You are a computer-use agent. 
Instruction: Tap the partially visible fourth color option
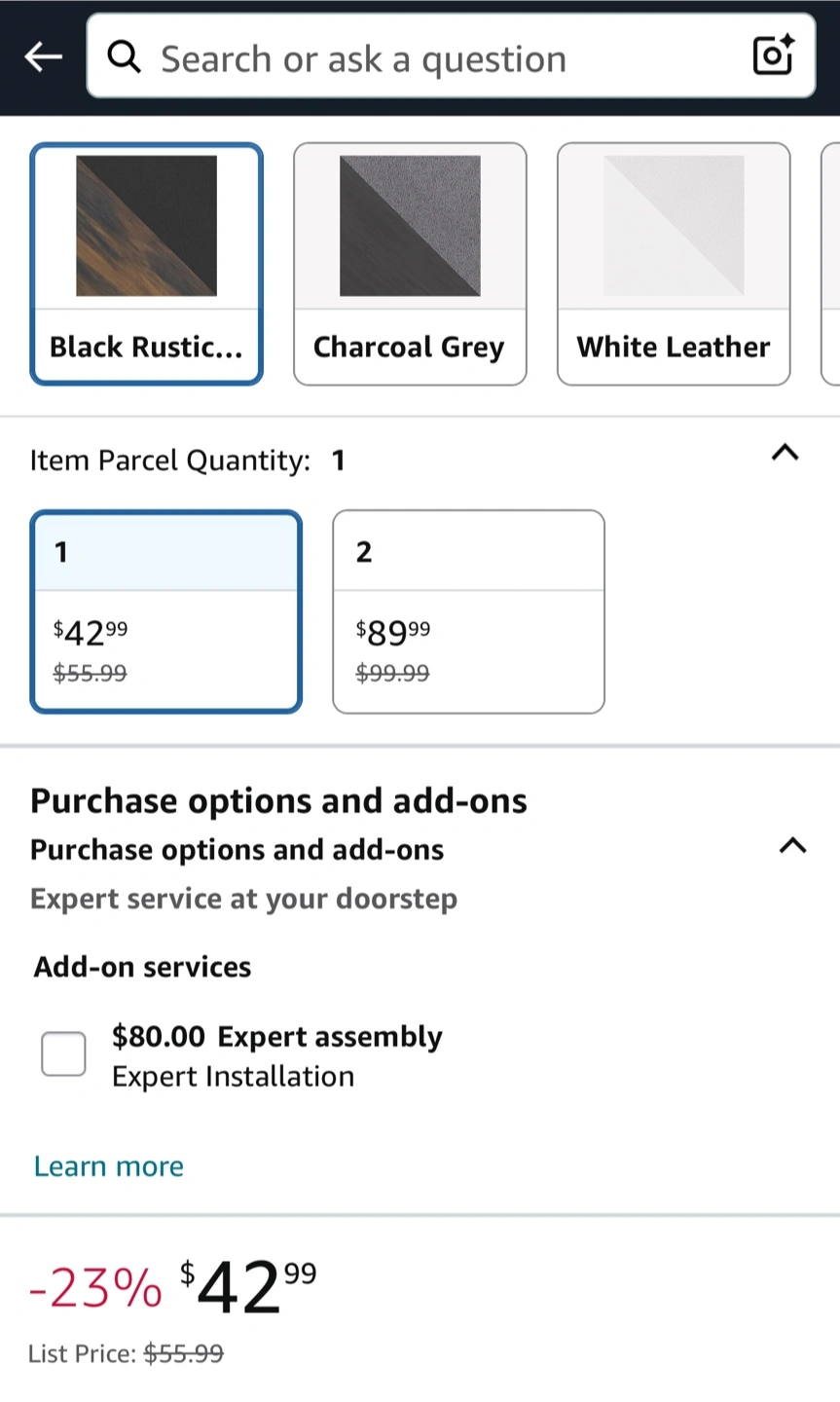pyautogui.click(x=831, y=264)
